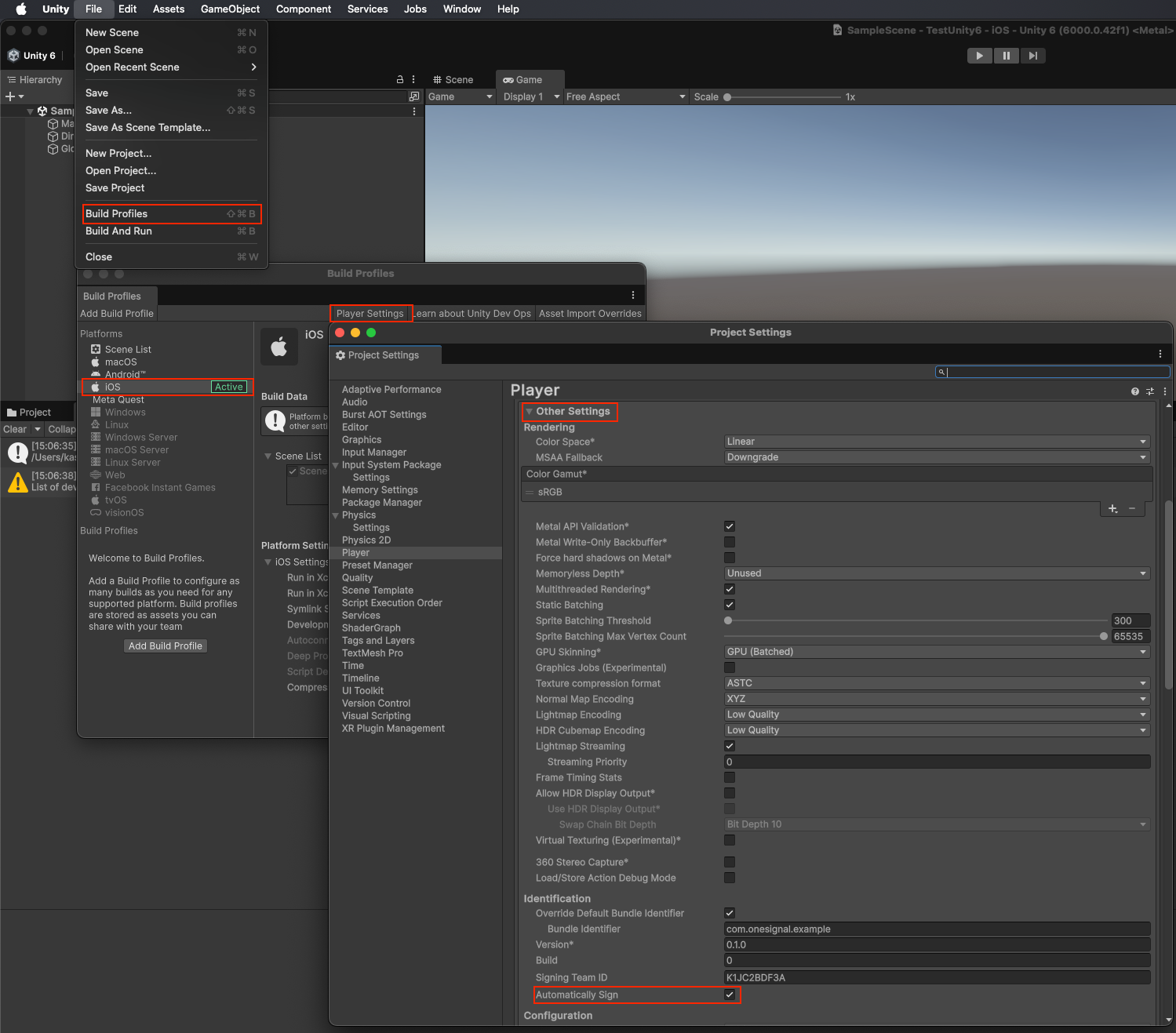Adjust the Game view Scale slider
This screenshot has height=1033, width=1176.
click(x=783, y=97)
